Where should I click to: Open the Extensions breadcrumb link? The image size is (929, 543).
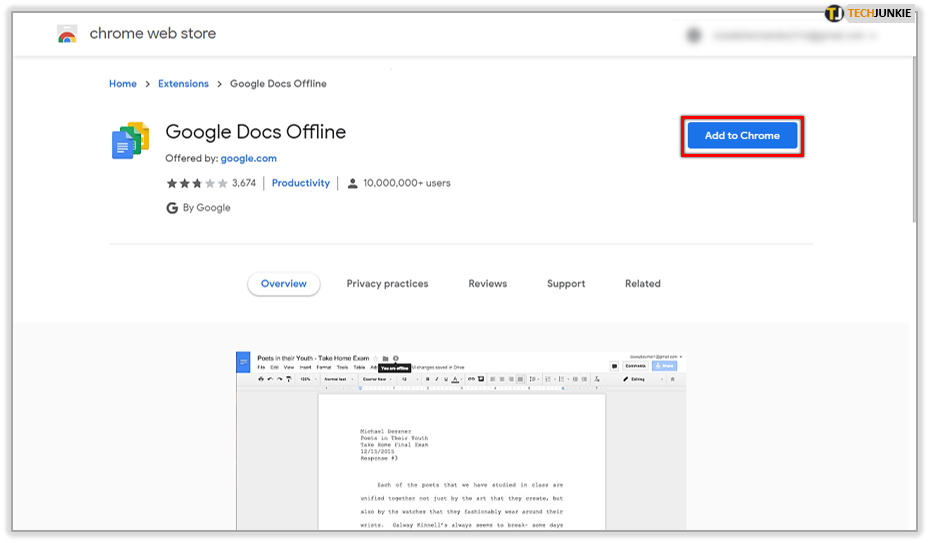pyautogui.click(x=183, y=84)
